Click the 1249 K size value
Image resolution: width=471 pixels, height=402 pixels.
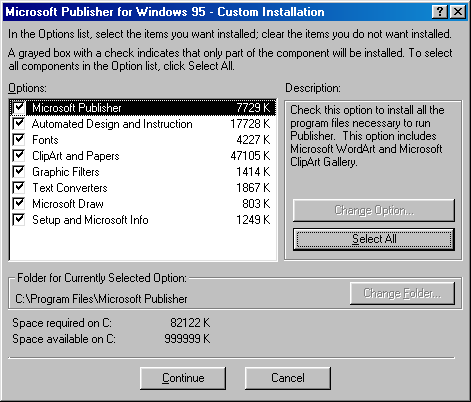(x=253, y=220)
